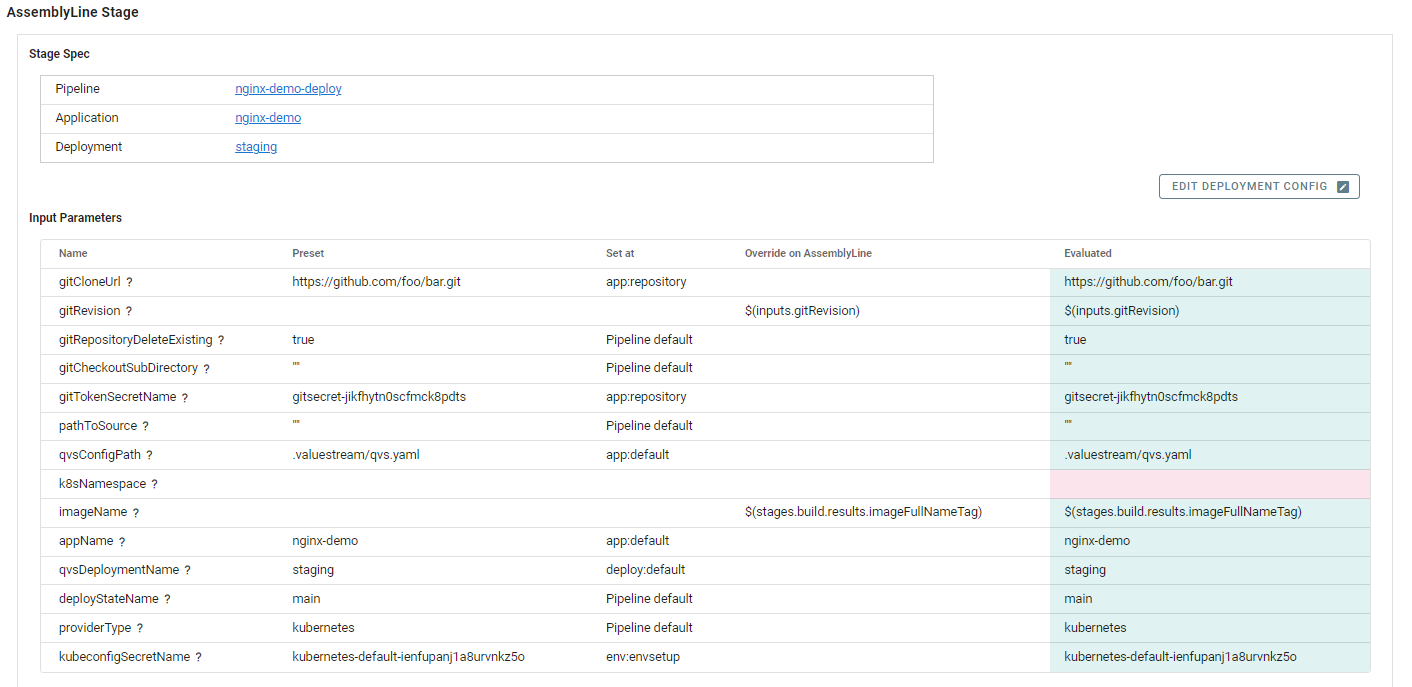Click help icon beside appName
This screenshot has width=1412, height=687.
point(122,542)
